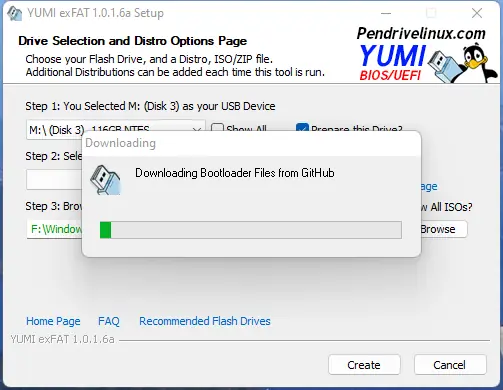Viewport: 503px width, 390px height.
Task: Click the Create button
Action: 364,365
